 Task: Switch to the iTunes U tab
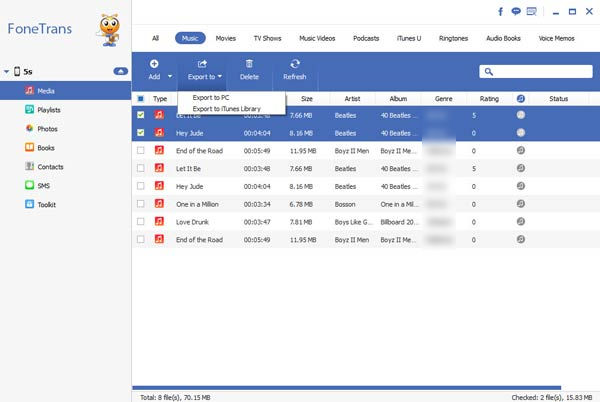pyautogui.click(x=409, y=38)
